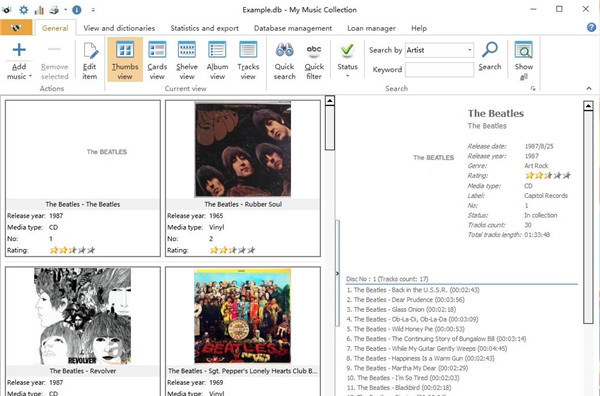
Task: Open Add music dropdown arrow
Action: (x=30, y=76)
